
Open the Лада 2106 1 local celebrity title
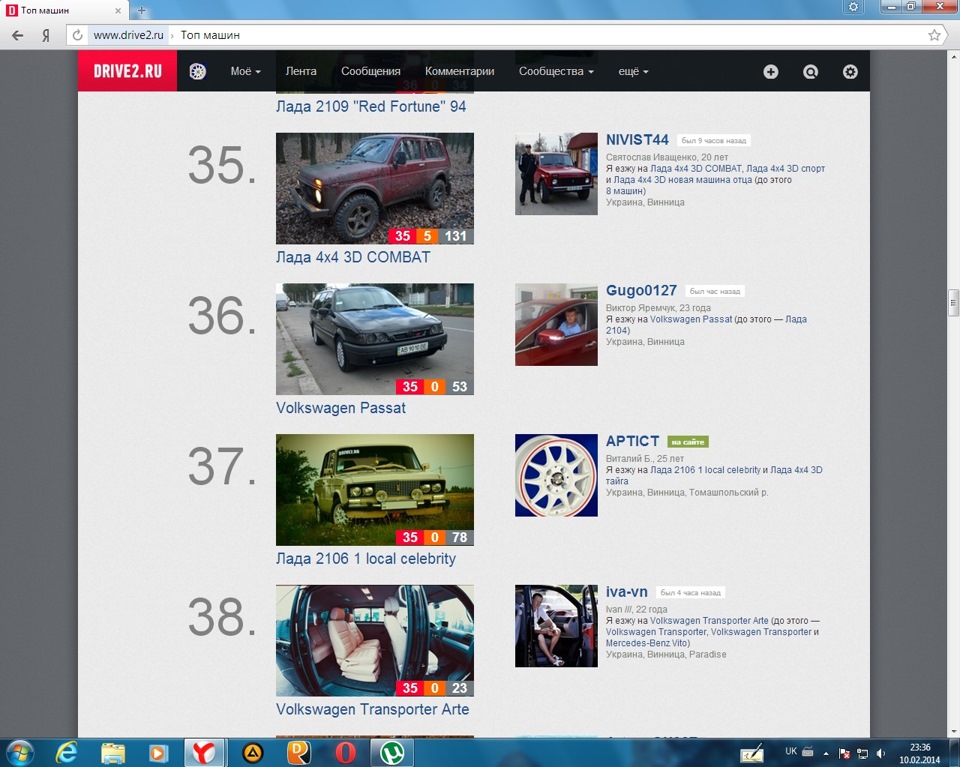366,558
